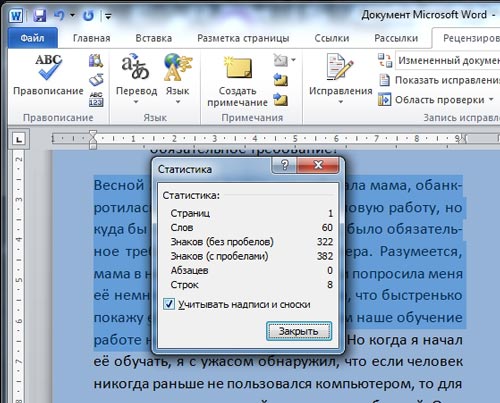Click the word быстренько in the document
The width and height of the screenshot is (500, 403).
pyautogui.click(x=422, y=295)
